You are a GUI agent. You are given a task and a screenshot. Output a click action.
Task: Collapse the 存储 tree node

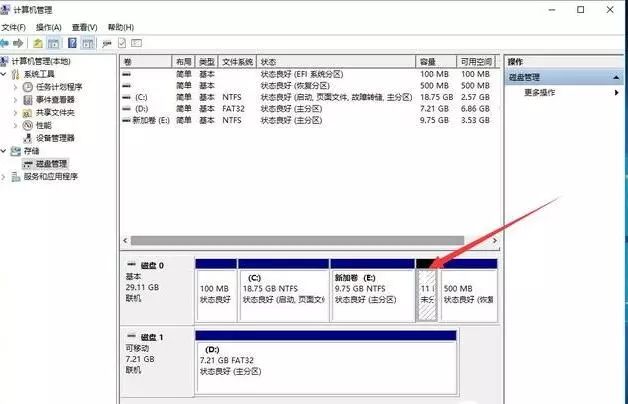coord(4,151)
